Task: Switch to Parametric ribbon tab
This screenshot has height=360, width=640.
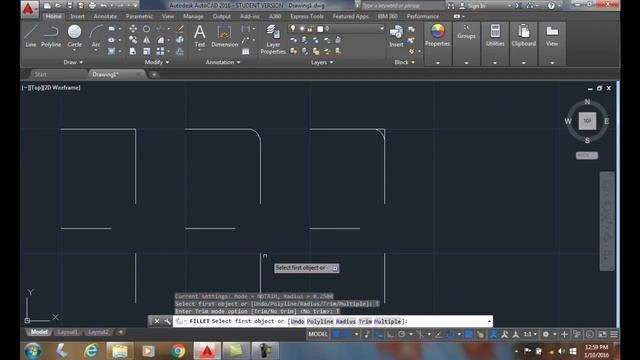Action: point(139,16)
